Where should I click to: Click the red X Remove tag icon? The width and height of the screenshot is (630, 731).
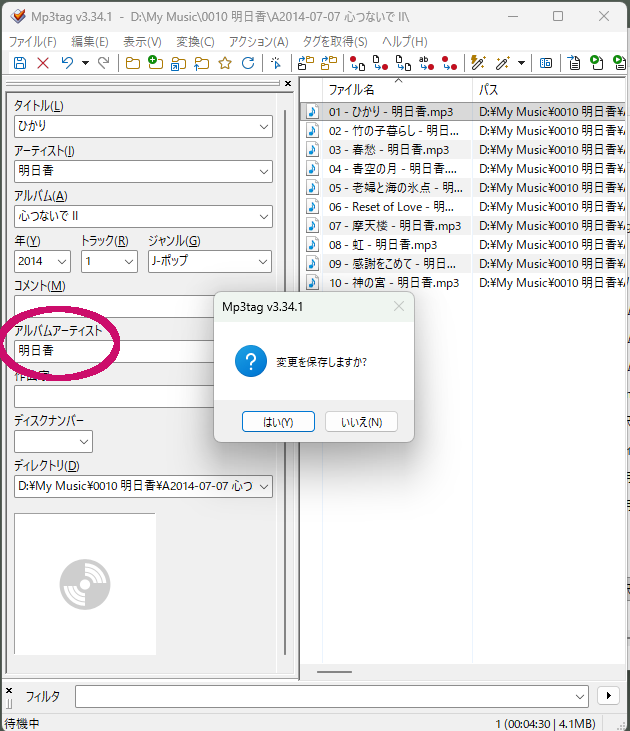tap(43, 62)
